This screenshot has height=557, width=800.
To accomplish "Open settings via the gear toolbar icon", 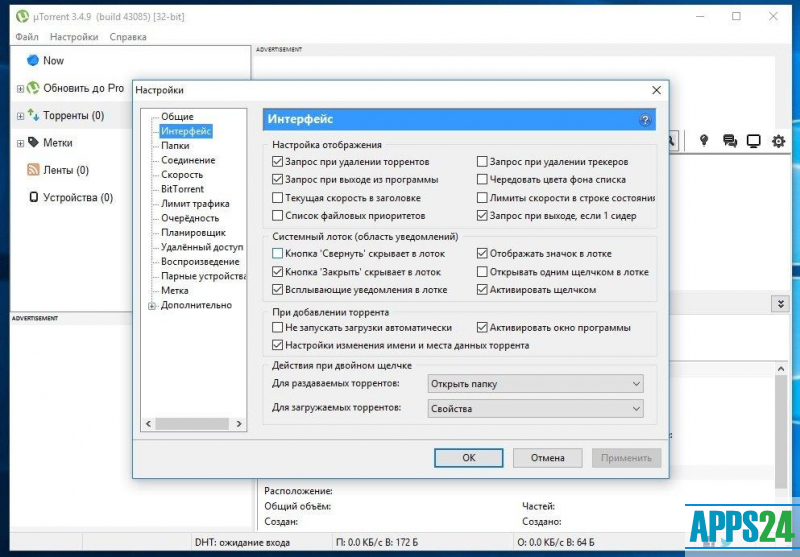I will coord(778,141).
